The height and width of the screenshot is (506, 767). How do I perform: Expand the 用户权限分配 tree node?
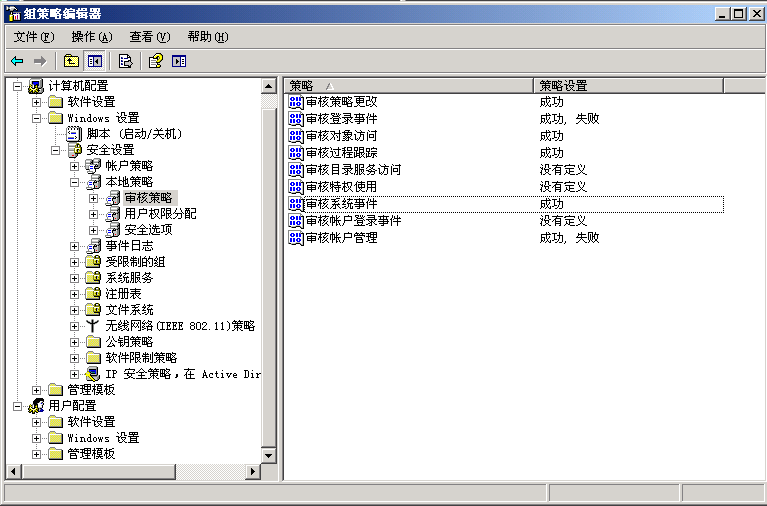pyautogui.click(x=93, y=214)
